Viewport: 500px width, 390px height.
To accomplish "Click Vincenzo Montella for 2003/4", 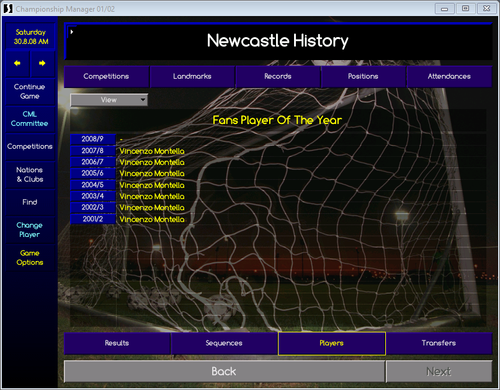I will point(152,196).
